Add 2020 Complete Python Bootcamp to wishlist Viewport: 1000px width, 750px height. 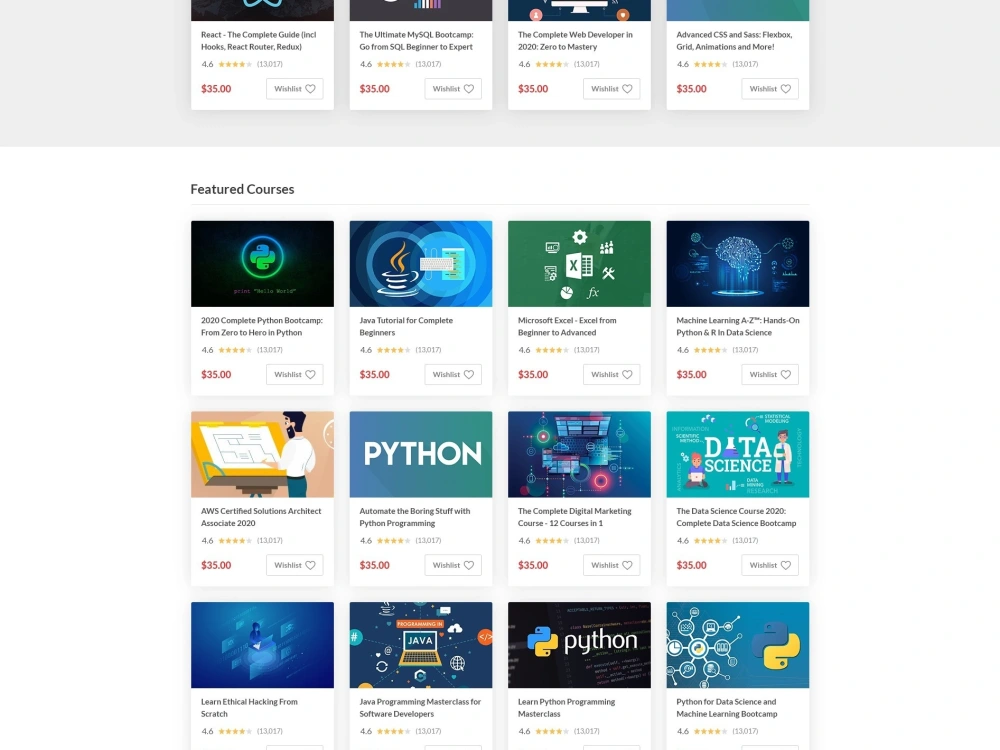[x=295, y=374]
